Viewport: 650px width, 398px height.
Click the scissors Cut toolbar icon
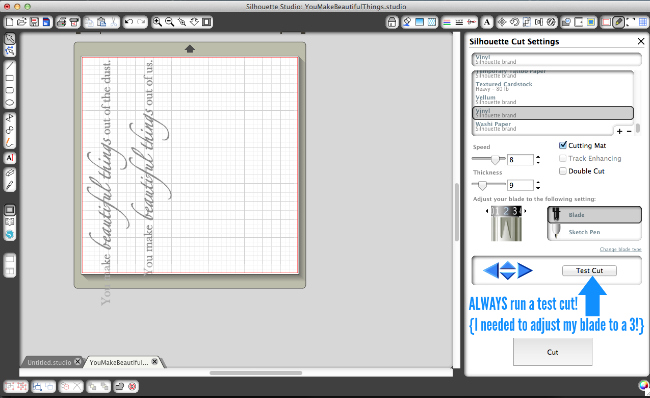(114, 22)
